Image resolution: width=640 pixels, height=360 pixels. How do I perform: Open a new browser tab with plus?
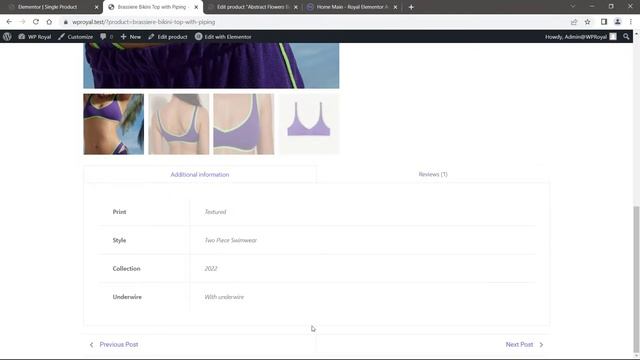(411, 7)
